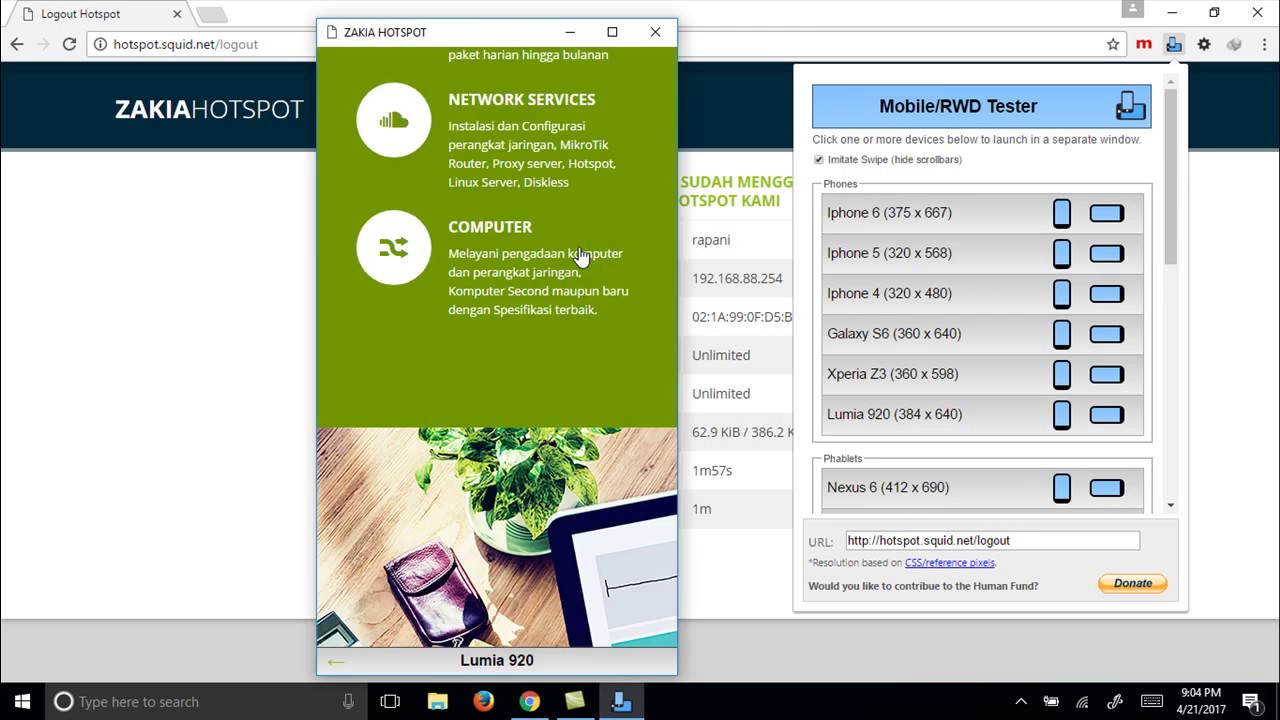Launch Nexus 6 in portrait mode
This screenshot has width=1280, height=720.
pos(1062,488)
